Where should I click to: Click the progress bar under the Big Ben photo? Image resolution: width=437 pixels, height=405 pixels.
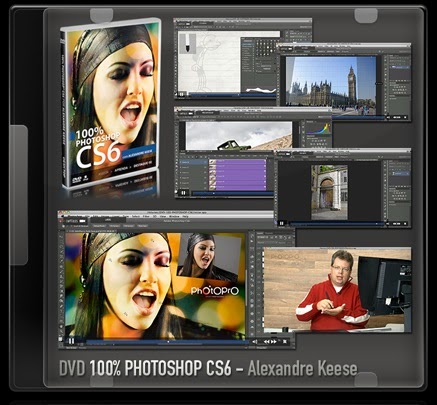(357, 117)
